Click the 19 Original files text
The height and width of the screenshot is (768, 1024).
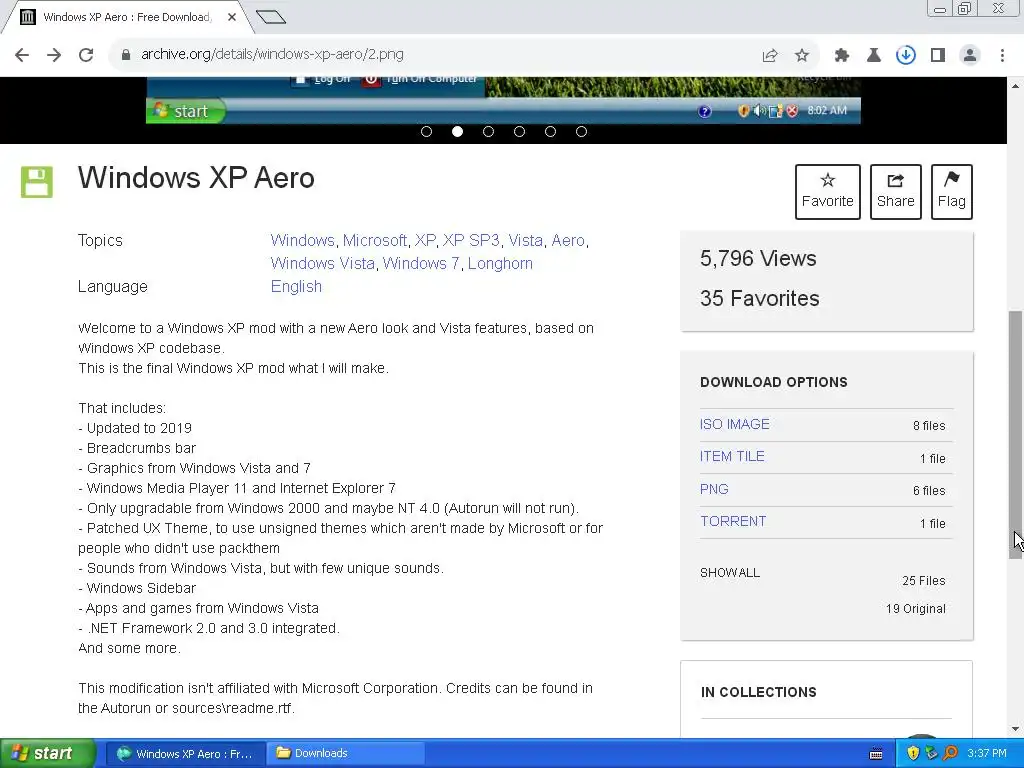[916, 609]
